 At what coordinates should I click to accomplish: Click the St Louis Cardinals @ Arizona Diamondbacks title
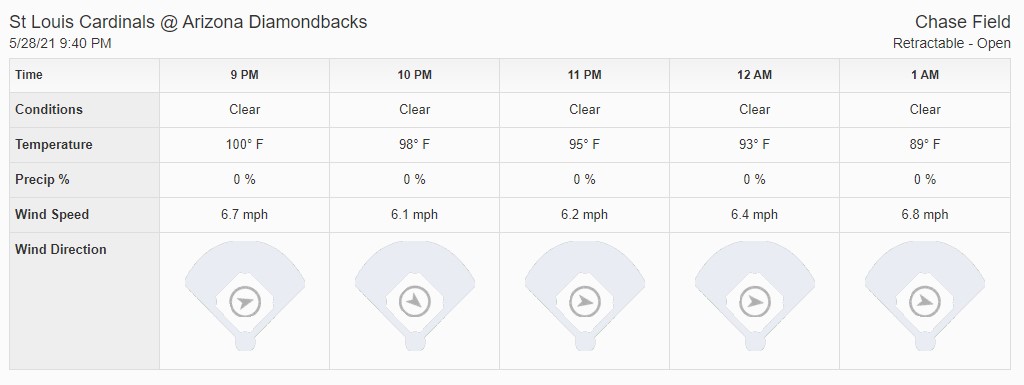pyautogui.click(x=188, y=22)
